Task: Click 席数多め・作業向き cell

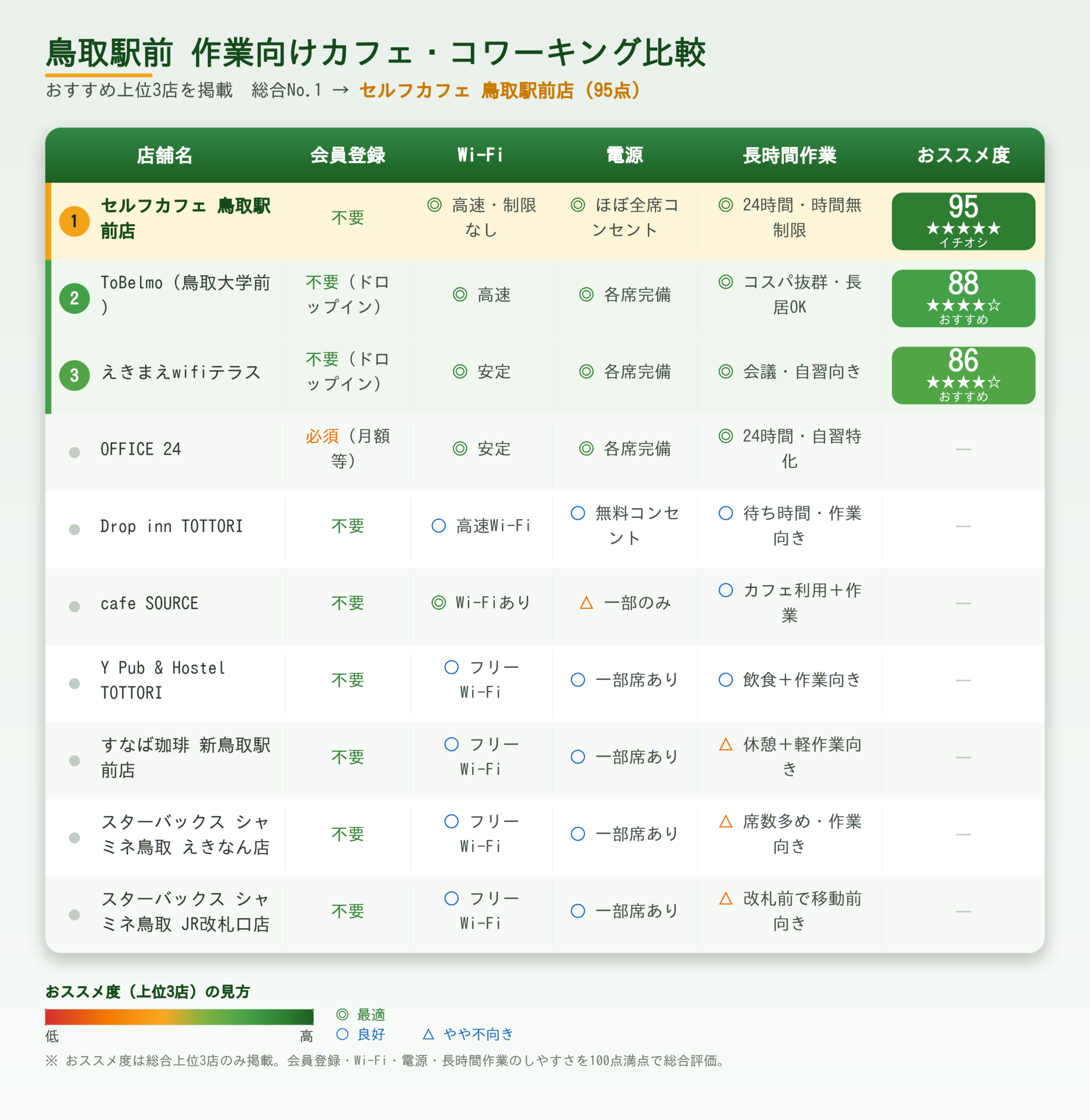Action: coord(789,834)
